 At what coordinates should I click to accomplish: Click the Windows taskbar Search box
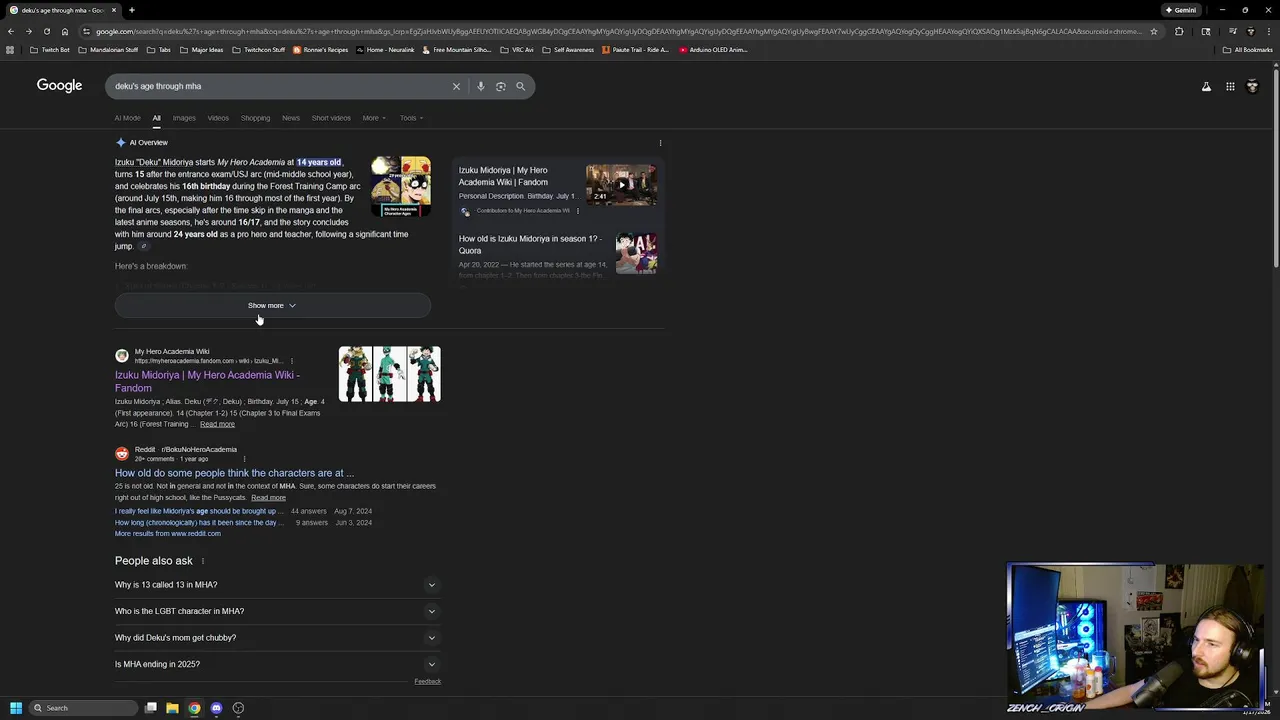point(82,708)
